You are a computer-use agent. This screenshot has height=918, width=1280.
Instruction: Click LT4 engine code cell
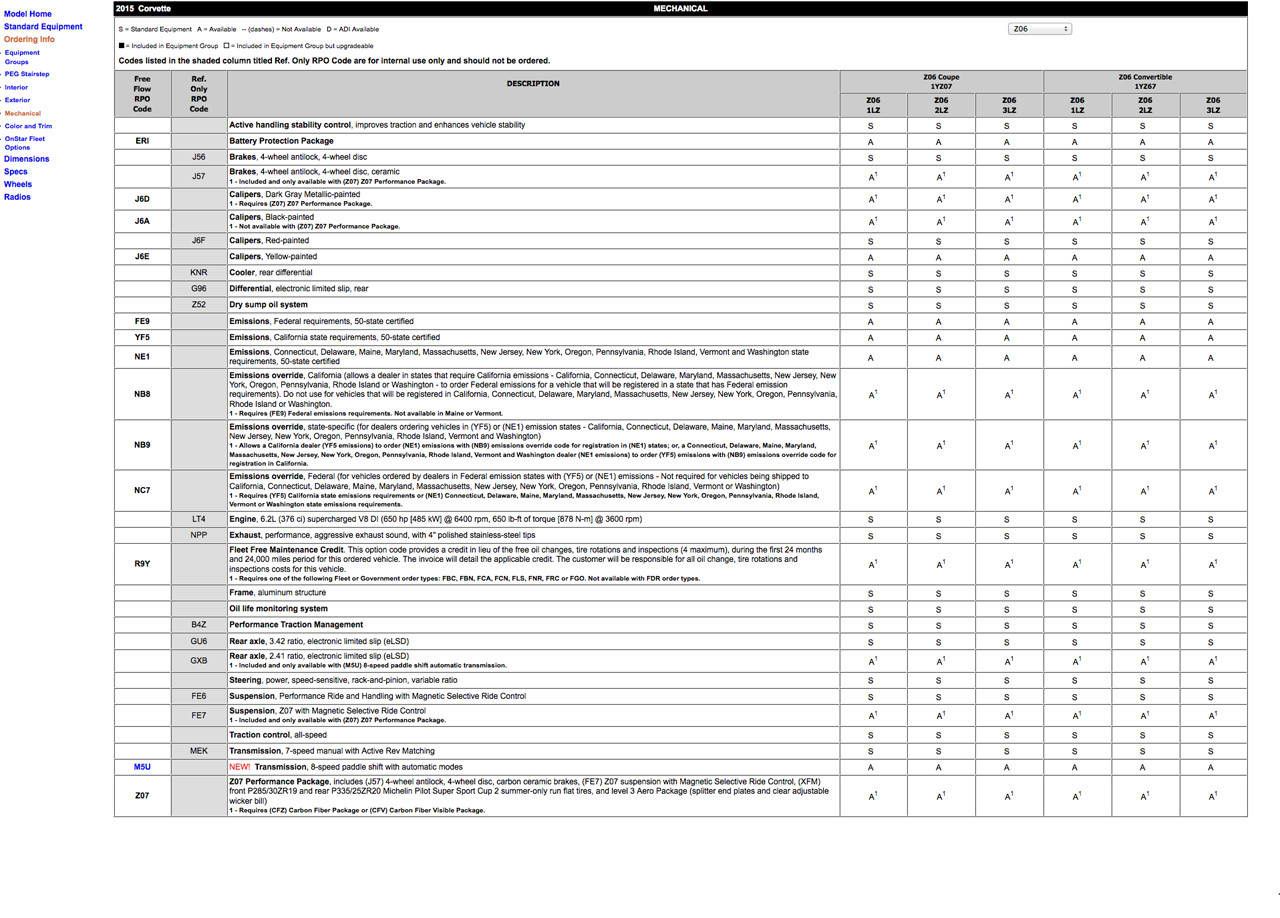[199, 519]
